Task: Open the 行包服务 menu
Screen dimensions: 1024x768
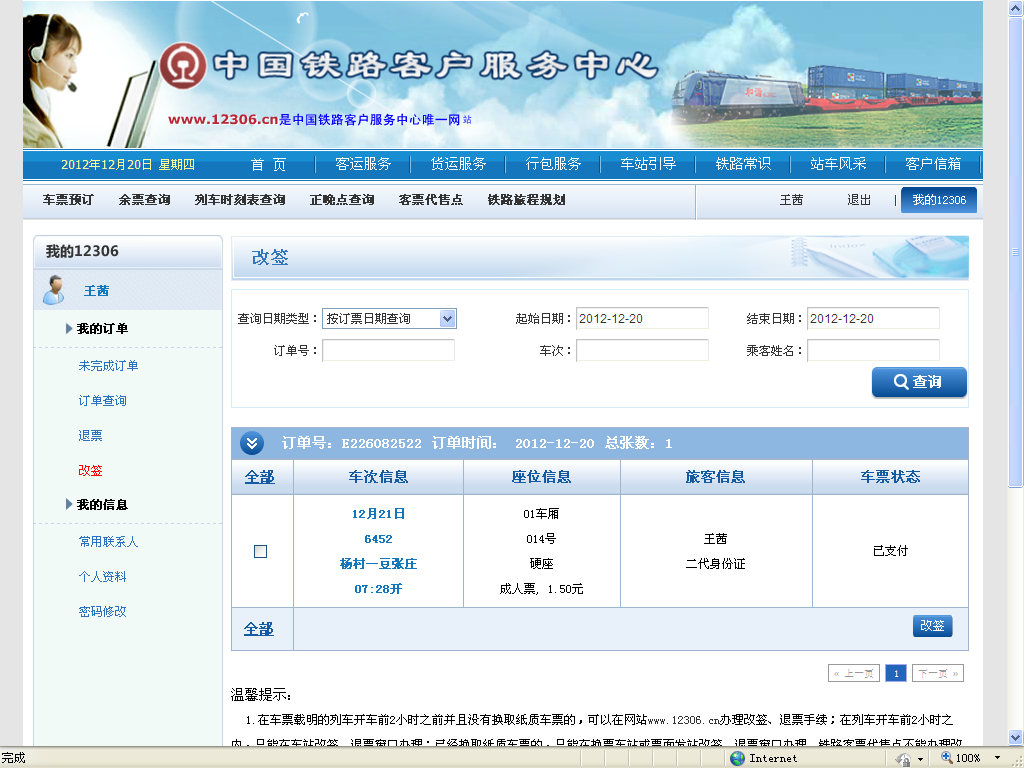Action: [x=553, y=164]
